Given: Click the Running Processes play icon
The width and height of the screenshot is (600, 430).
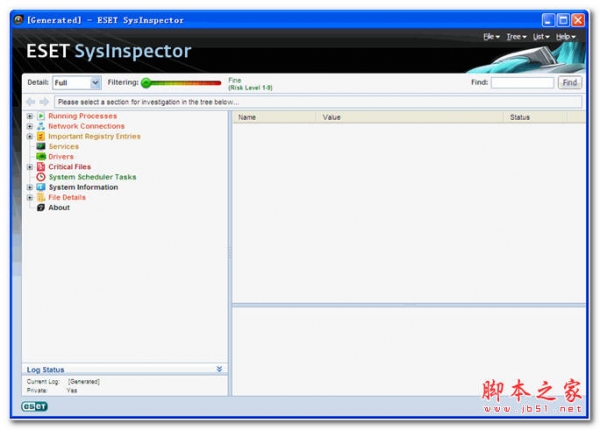Looking at the screenshot, I should click(x=41, y=116).
